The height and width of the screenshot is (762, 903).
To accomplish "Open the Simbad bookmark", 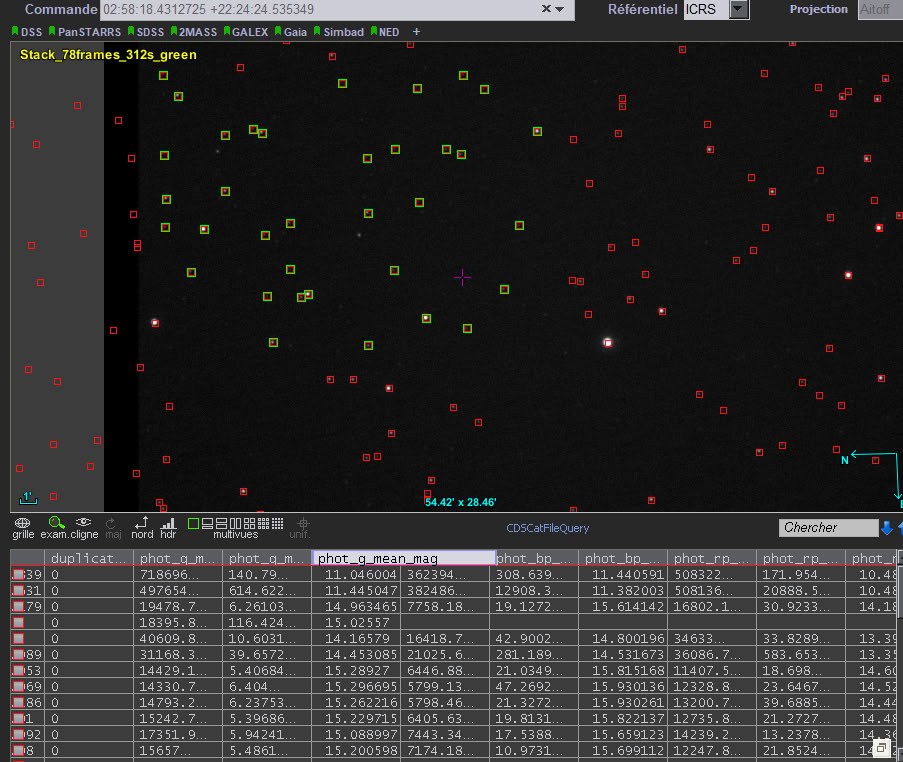I will 339,32.
